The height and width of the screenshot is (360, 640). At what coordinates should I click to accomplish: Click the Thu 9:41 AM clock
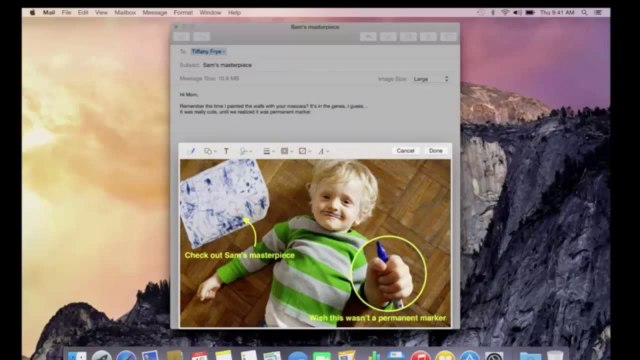tap(557, 13)
